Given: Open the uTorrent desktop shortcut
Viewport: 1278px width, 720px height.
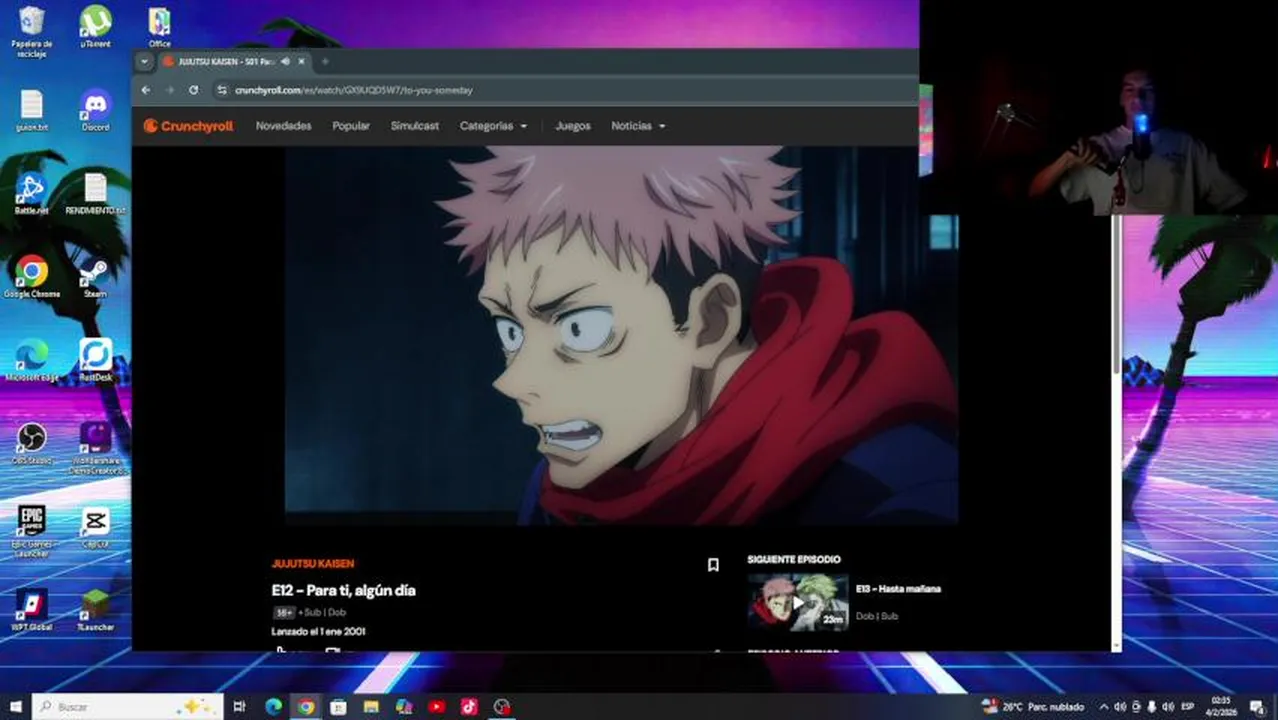Looking at the screenshot, I should 96,27.
